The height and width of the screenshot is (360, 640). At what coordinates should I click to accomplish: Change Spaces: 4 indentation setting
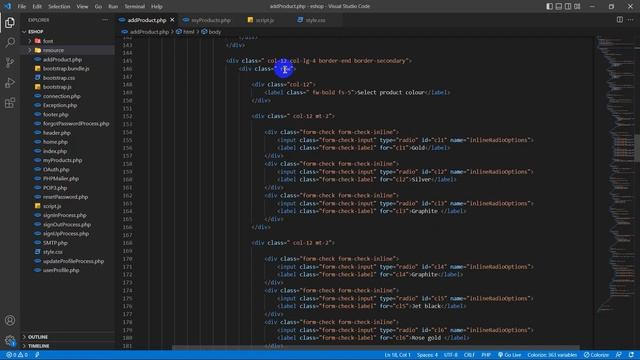tap(427, 355)
